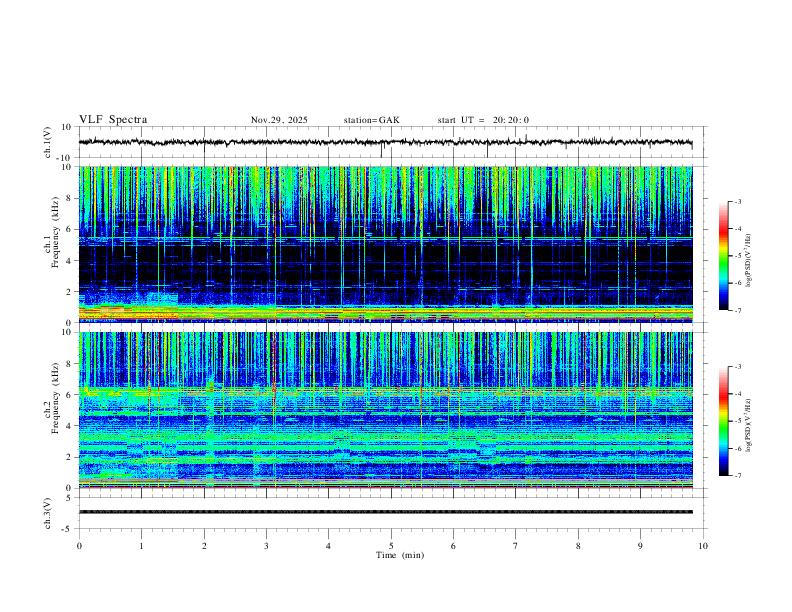Click the ch.2 spectrogram color bar
This screenshot has height=612, width=792.
[723, 421]
